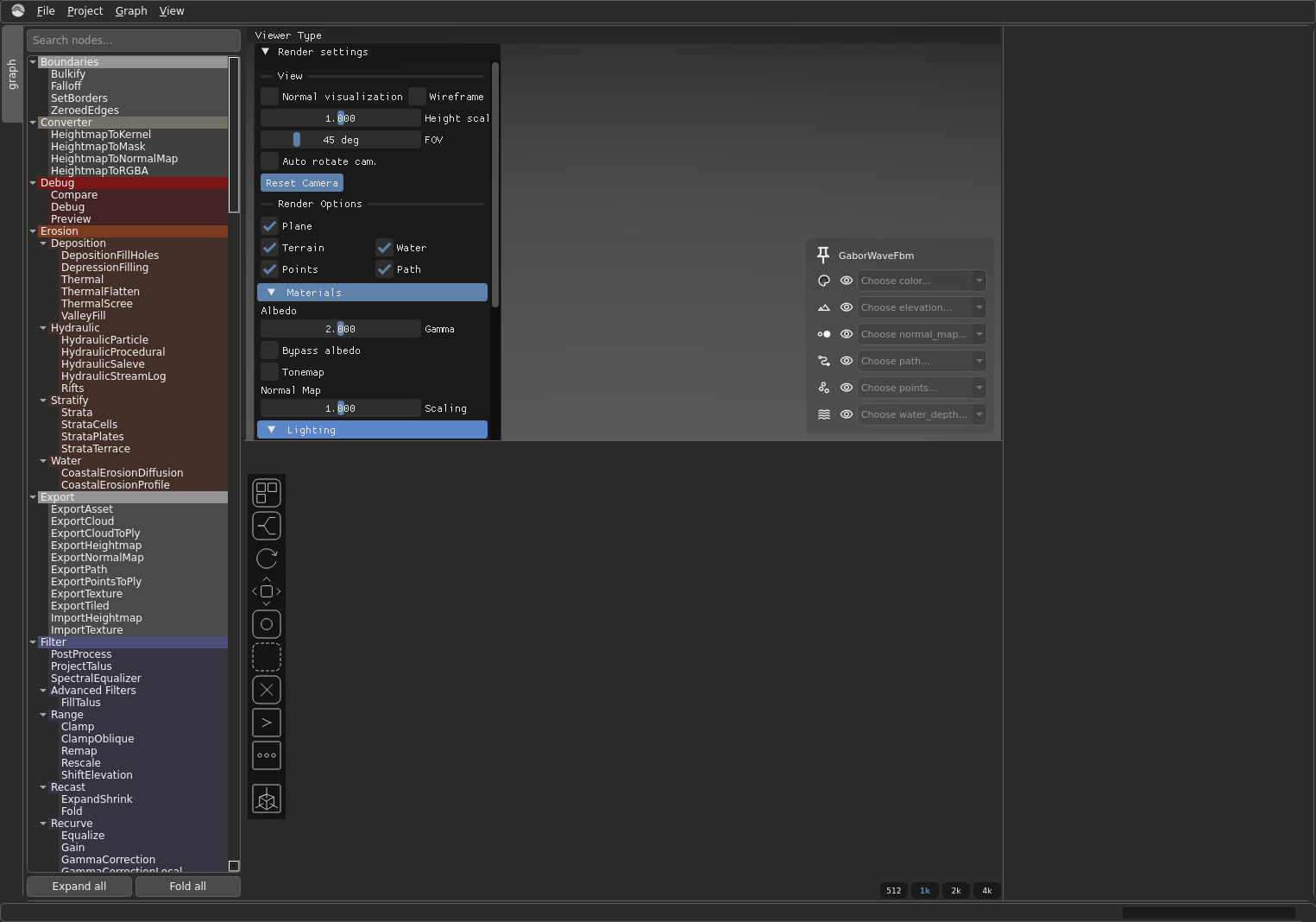Uncheck the Water render option

pos(385,248)
